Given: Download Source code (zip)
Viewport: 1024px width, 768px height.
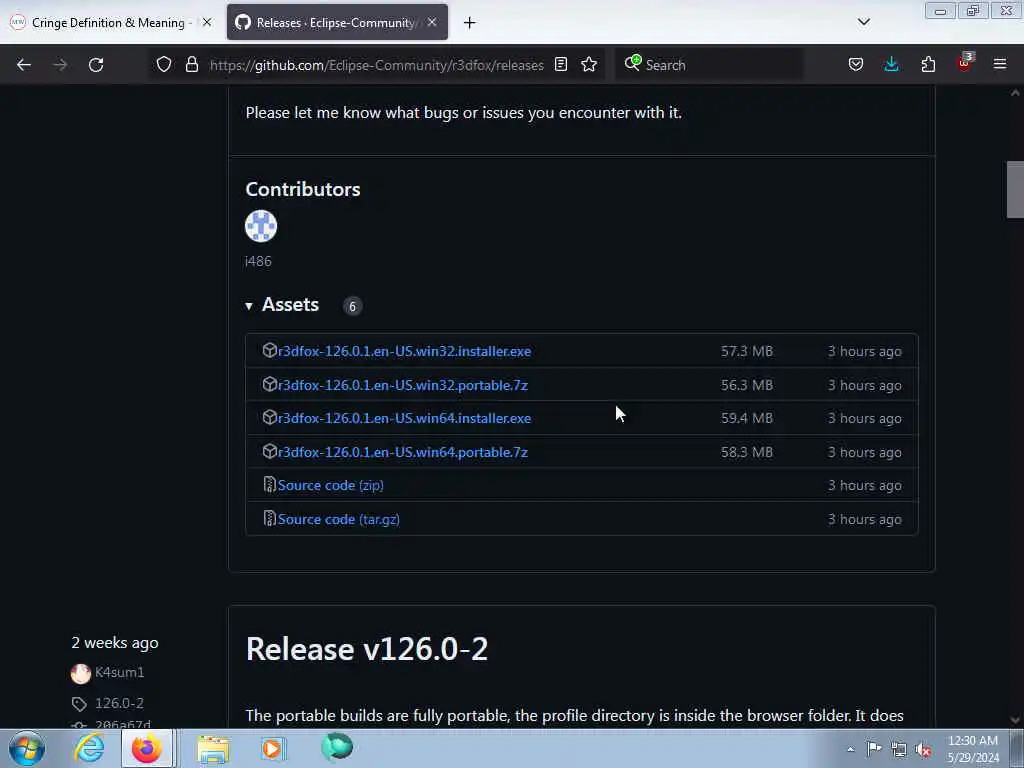Looking at the screenshot, I should [330, 485].
